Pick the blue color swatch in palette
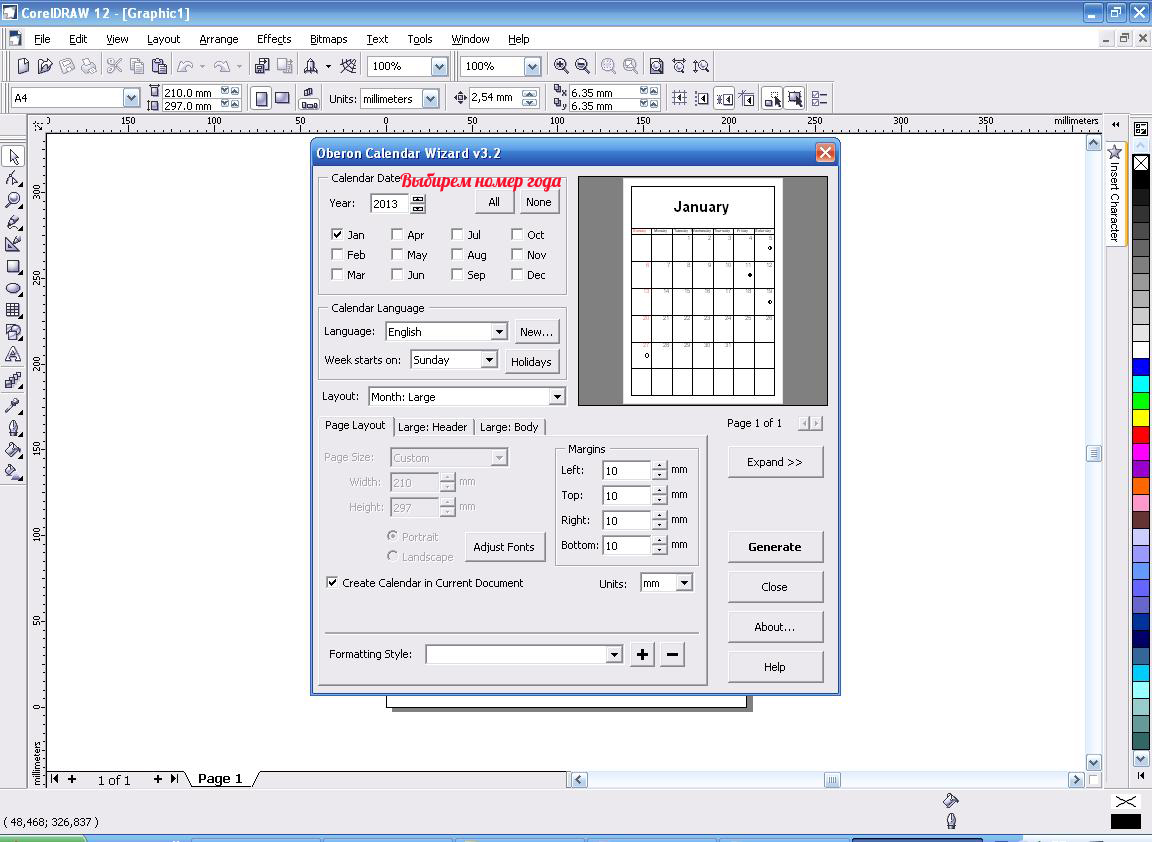This screenshot has height=842, width=1152. [x=1141, y=367]
